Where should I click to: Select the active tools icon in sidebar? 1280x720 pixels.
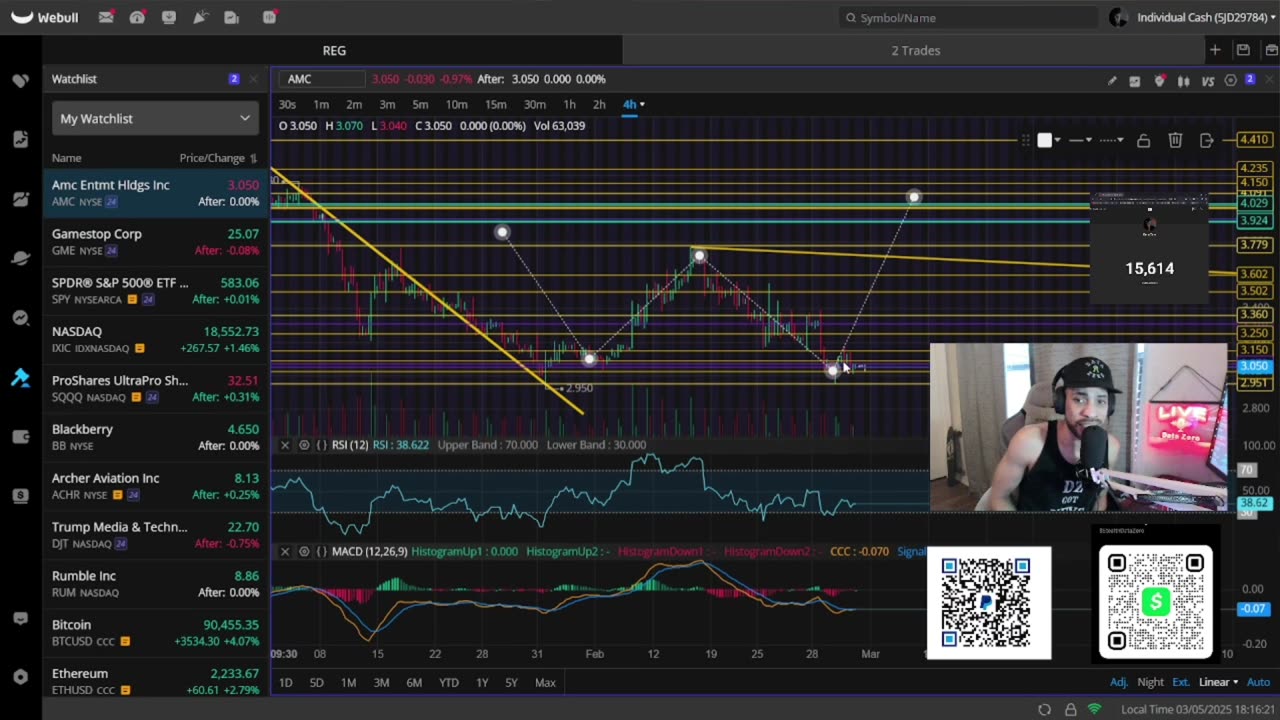pyautogui.click(x=20, y=377)
